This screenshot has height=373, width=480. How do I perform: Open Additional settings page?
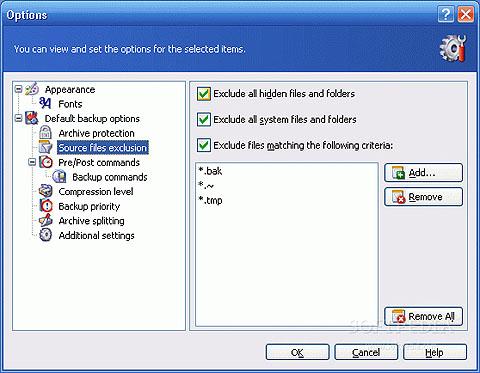(96, 235)
